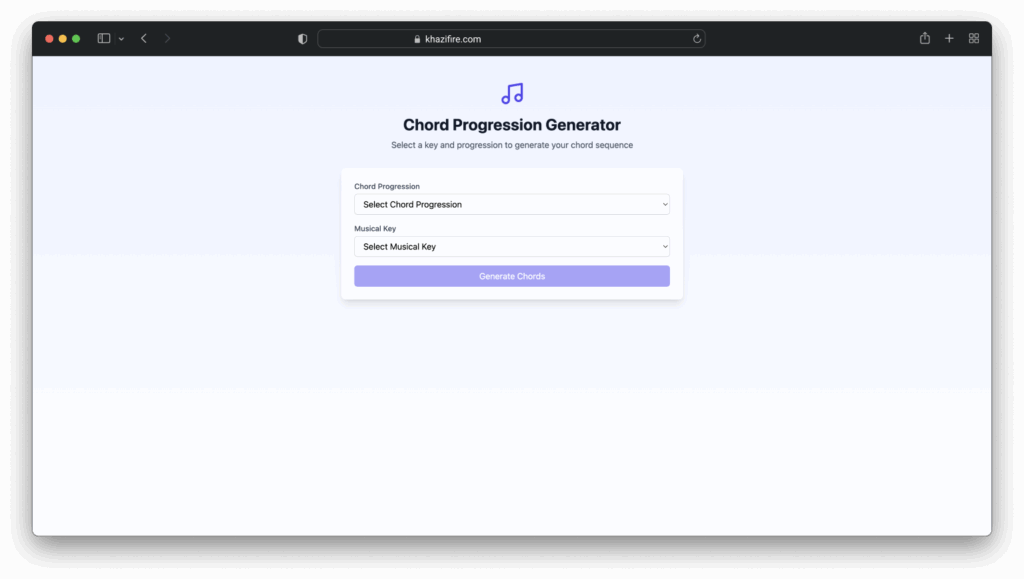Expand the Select Chord Progression dropdown

point(511,205)
